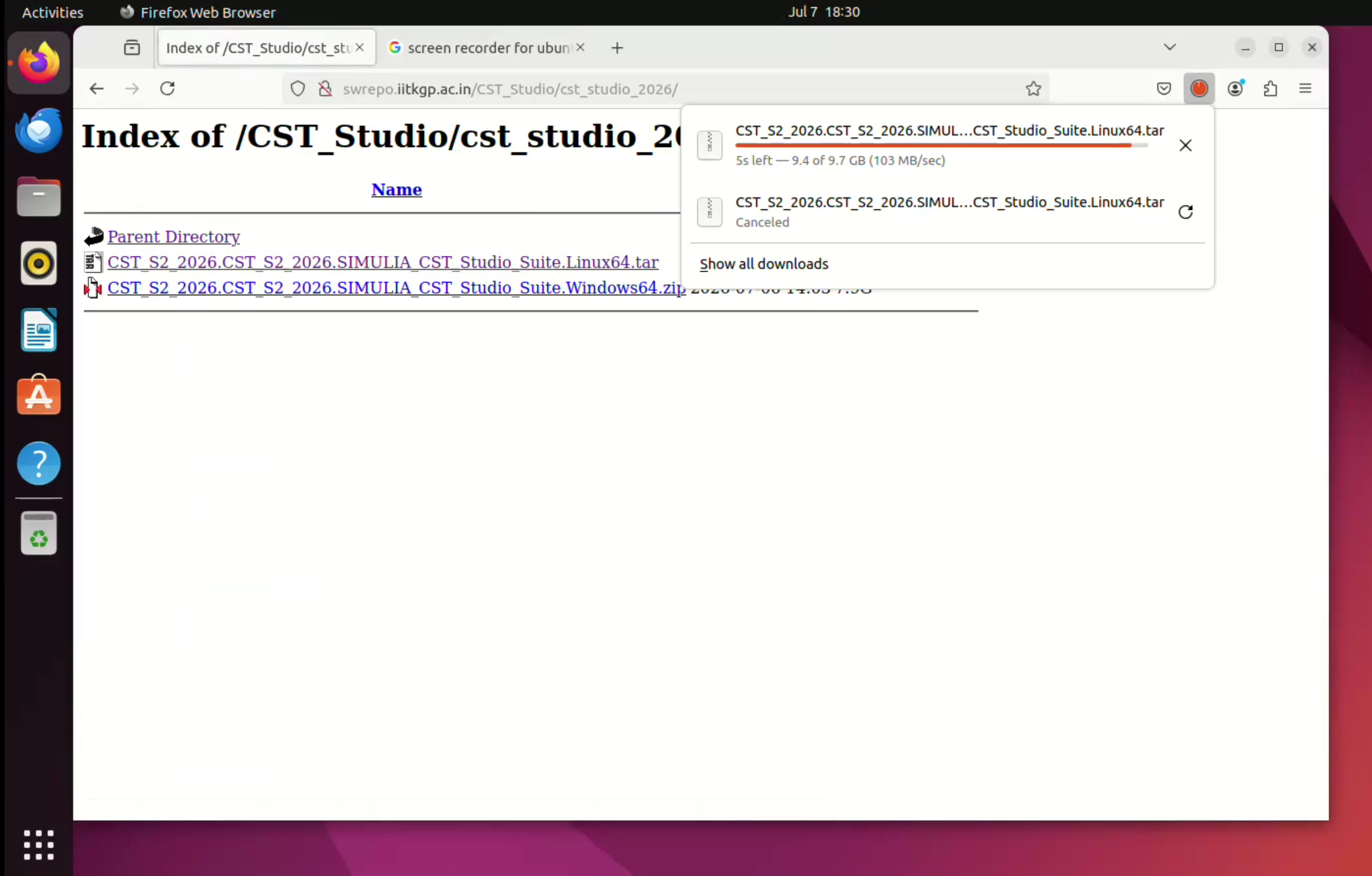
Task: Open the Firefox application hamburger menu
Action: (1305, 88)
